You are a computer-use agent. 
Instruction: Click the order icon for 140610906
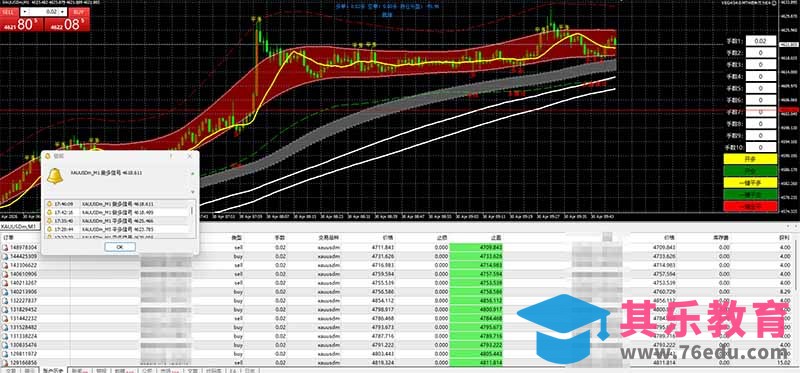(x=5, y=274)
